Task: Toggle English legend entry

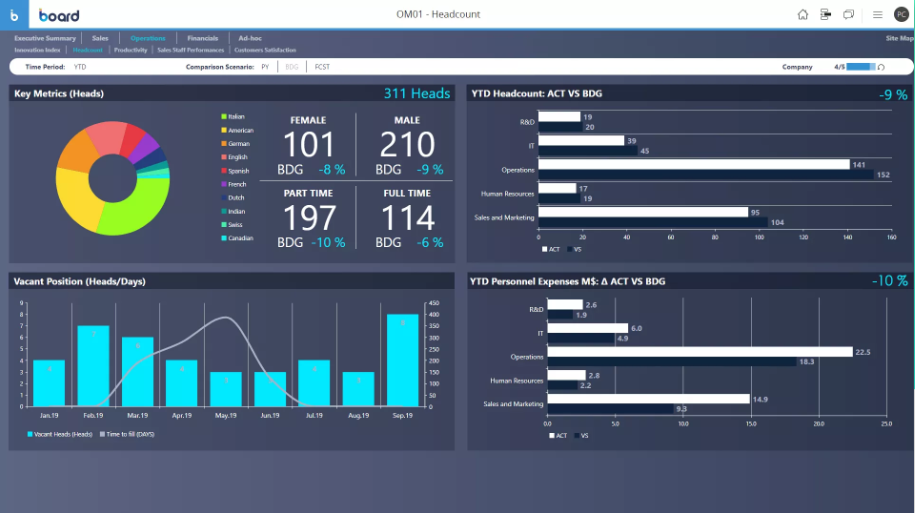Action: pos(234,157)
